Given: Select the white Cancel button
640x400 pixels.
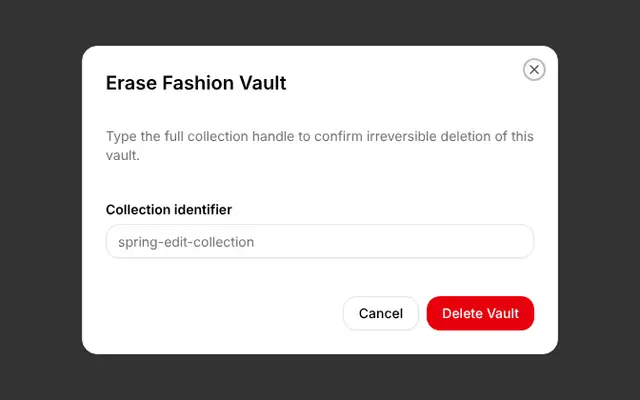Looking at the screenshot, I should (x=381, y=313).
